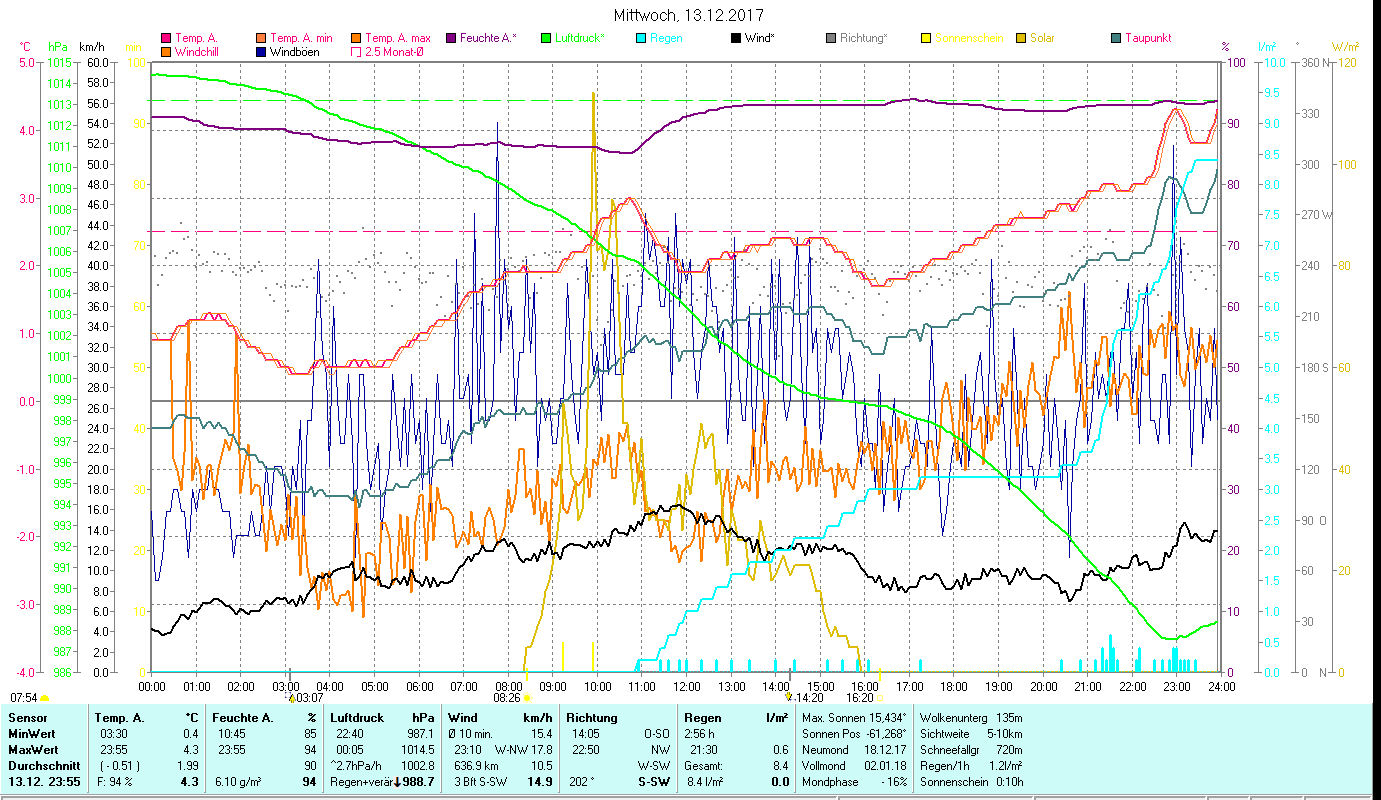The image size is (1381, 800).
Task: Click the Temp. A. table header
Action: point(119,718)
